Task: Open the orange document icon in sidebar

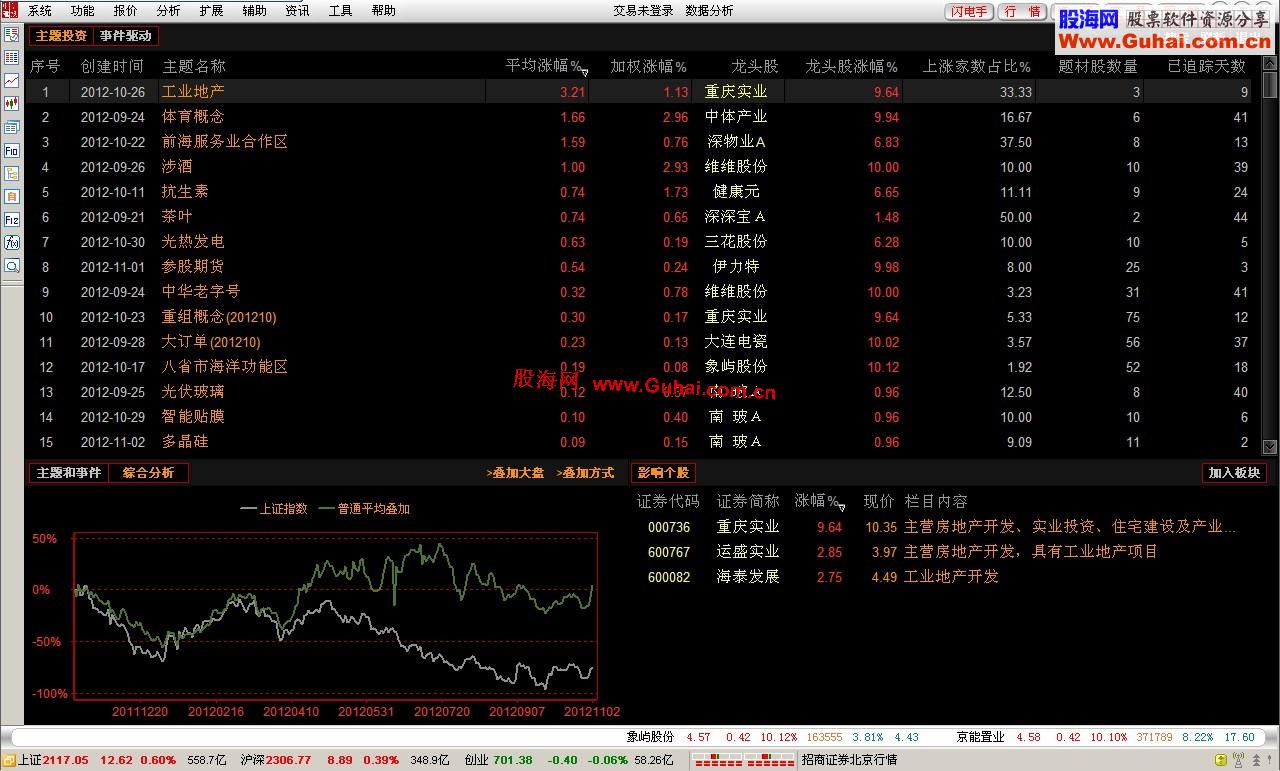Action: pyautogui.click(x=12, y=196)
